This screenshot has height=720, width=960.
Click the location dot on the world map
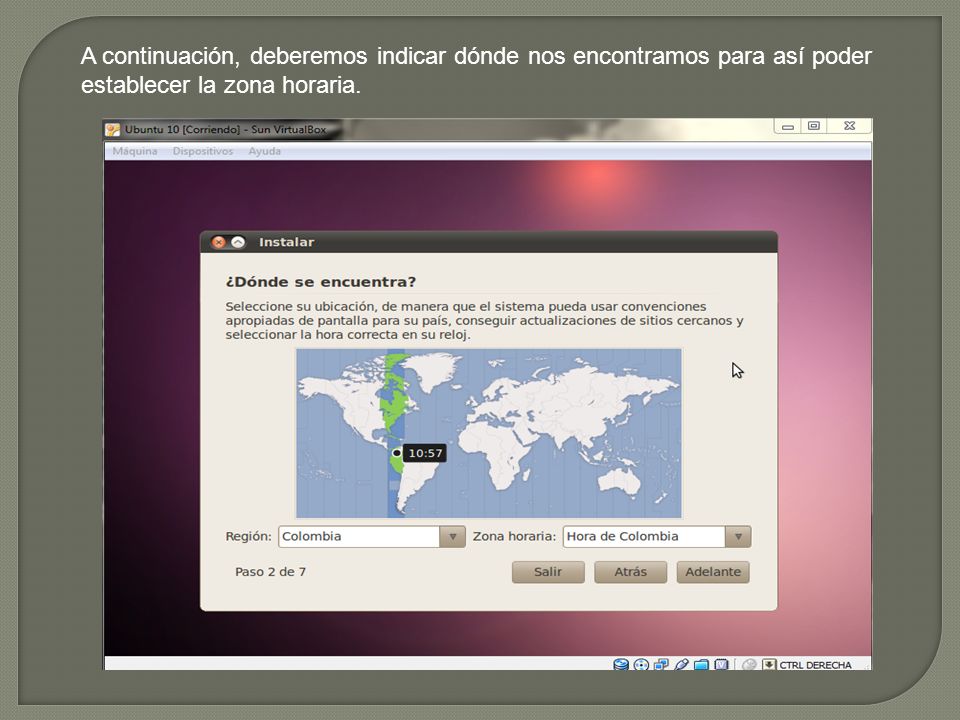(x=397, y=453)
